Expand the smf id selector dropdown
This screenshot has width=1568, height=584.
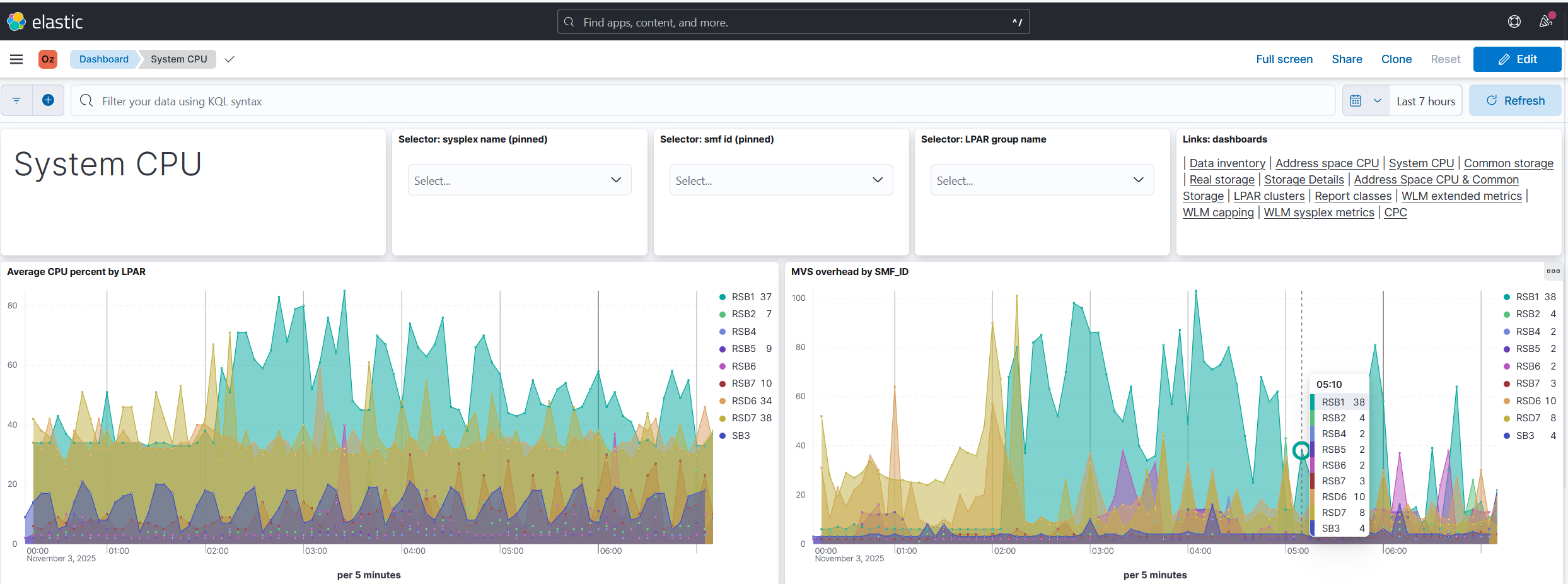click(781, 180)
